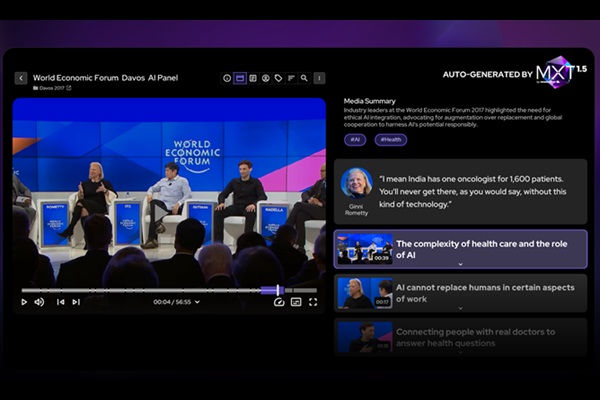Click thumbnail of the 00:39 chapter

[365, 249]
